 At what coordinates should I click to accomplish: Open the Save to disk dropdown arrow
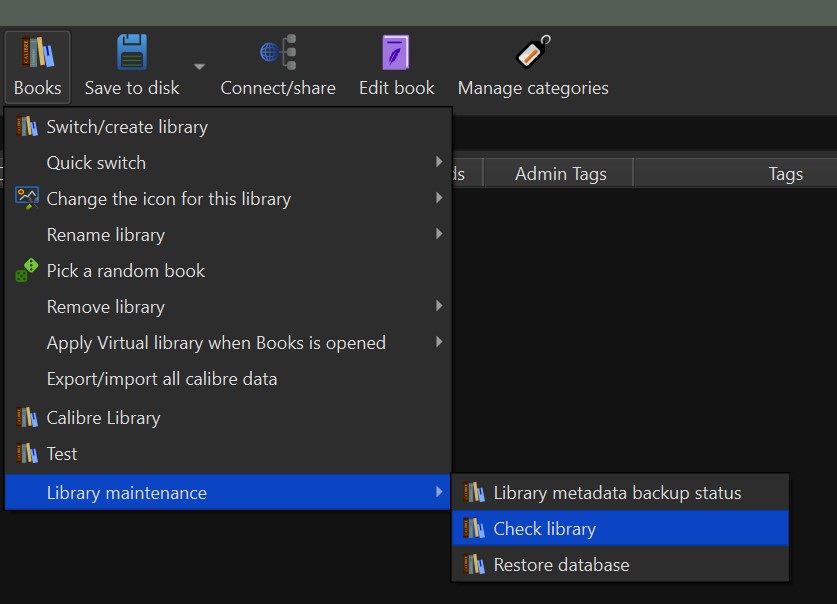[199, 67]
